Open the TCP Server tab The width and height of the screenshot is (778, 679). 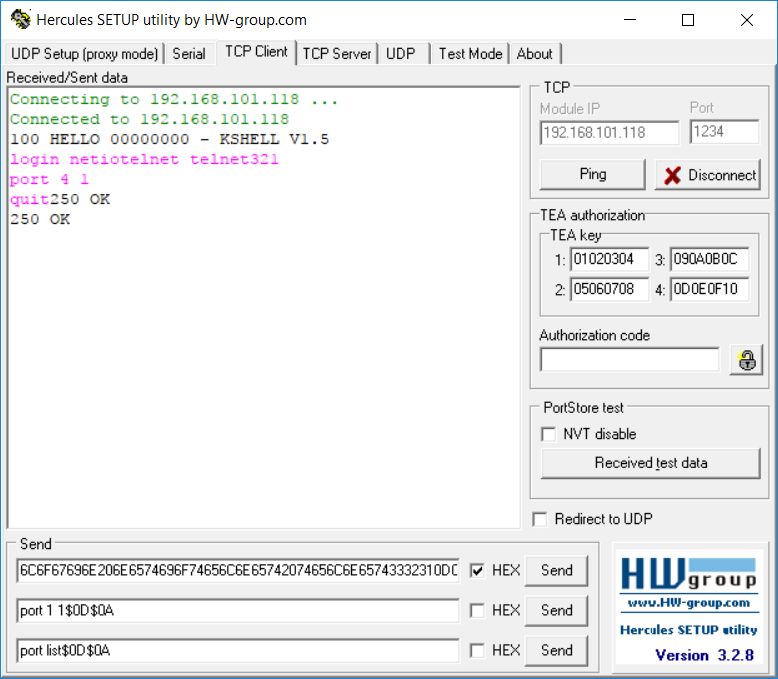point(337,54)
